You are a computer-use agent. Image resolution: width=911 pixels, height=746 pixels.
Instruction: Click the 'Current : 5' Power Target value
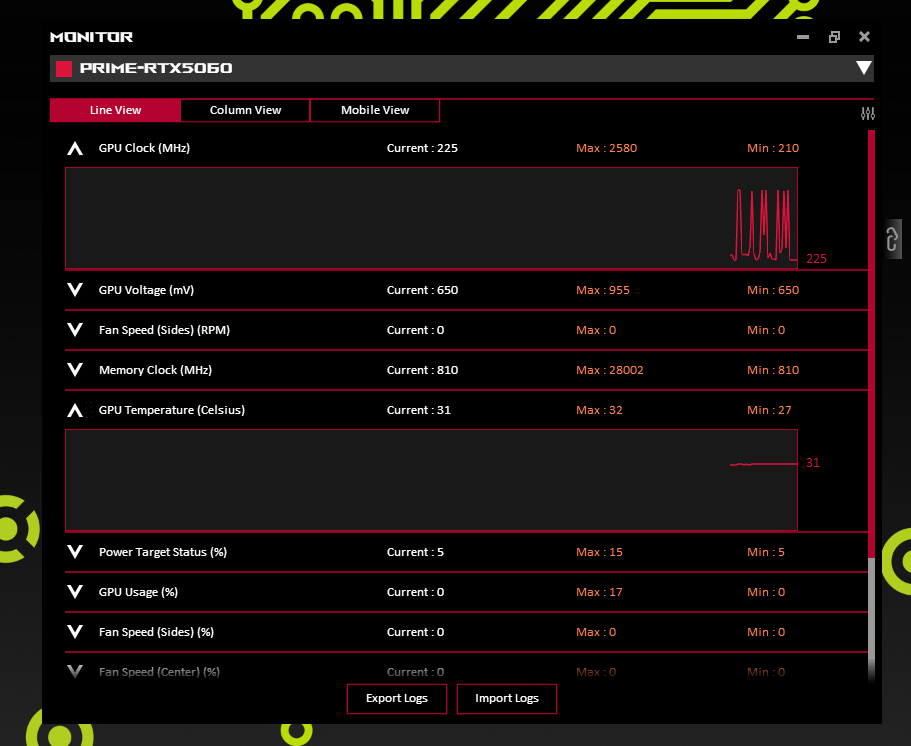pyautogui.click(x=415, y=552)
